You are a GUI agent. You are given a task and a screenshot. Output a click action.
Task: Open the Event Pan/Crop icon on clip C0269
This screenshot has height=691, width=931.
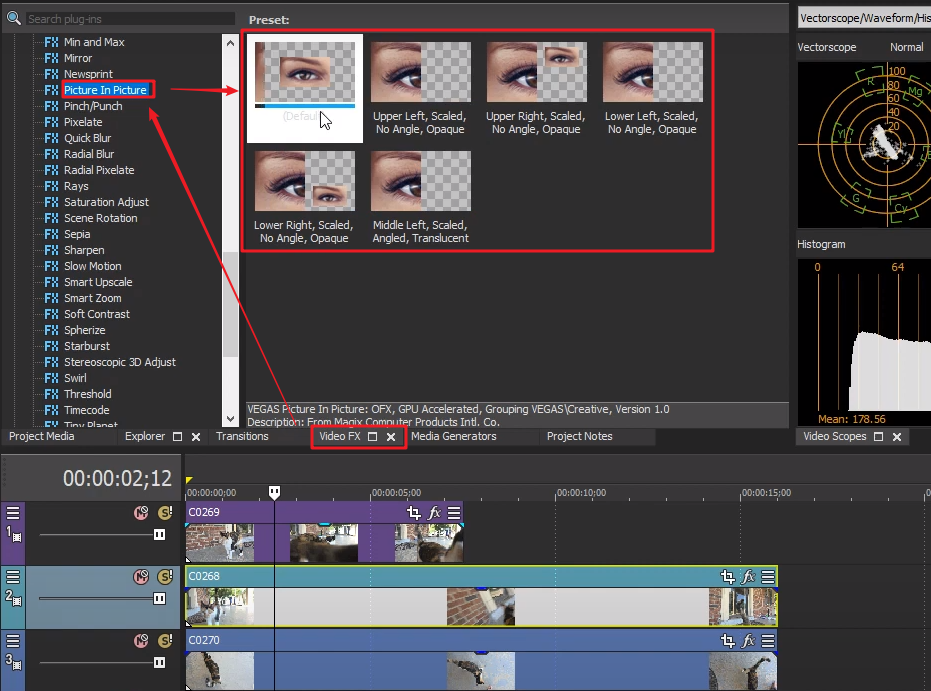pyautogui.click(x=413, y=512)
